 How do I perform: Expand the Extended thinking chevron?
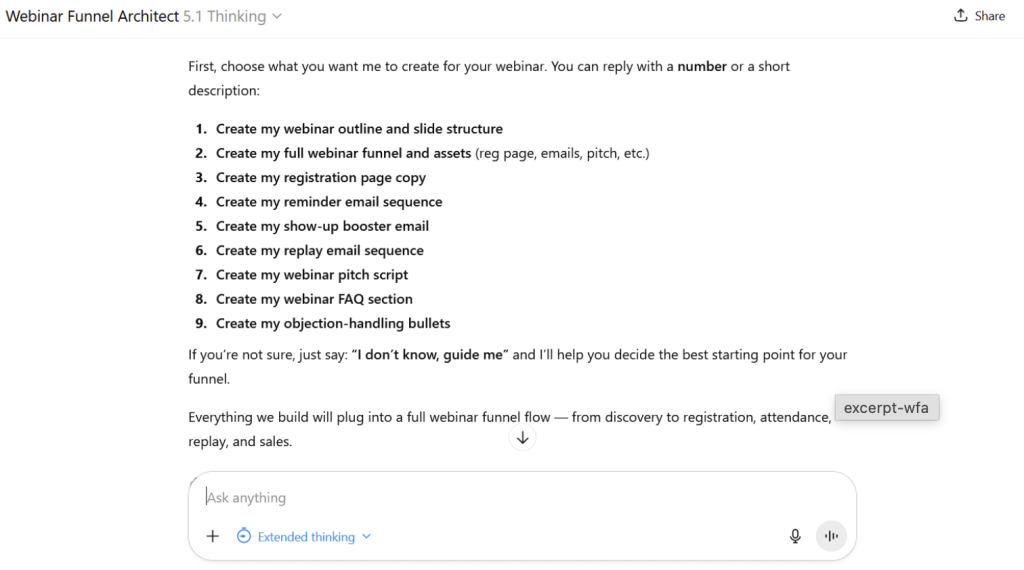pos(367,536)
